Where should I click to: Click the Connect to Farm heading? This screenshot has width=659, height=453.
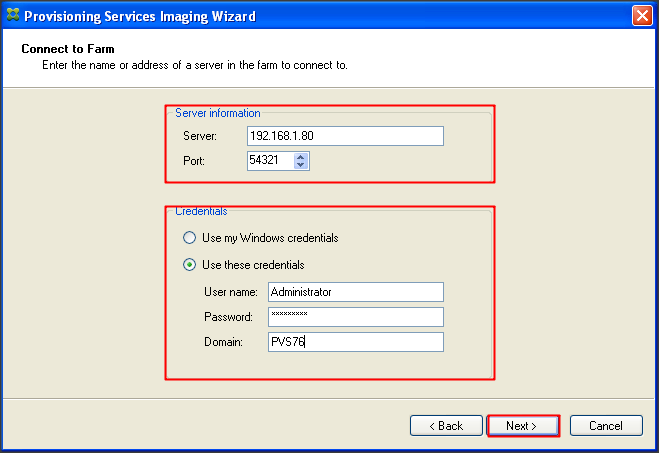pos(68,49)
